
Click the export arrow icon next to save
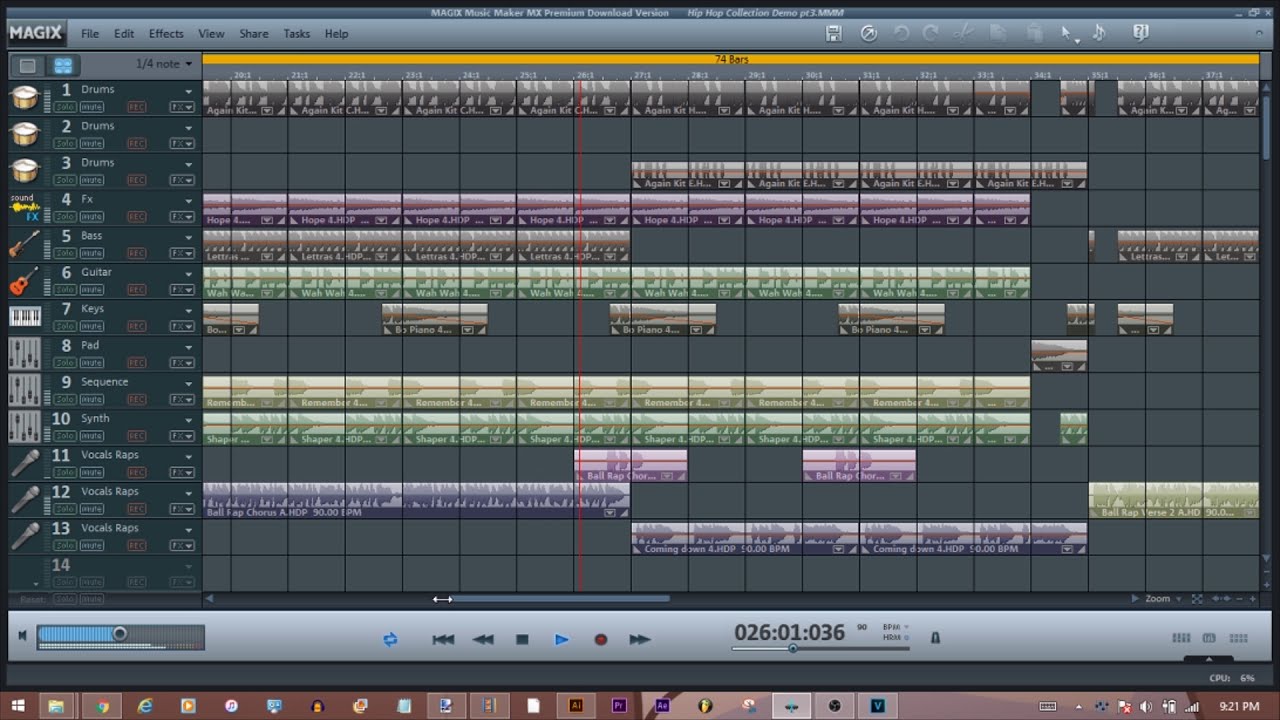coord(869,33)
